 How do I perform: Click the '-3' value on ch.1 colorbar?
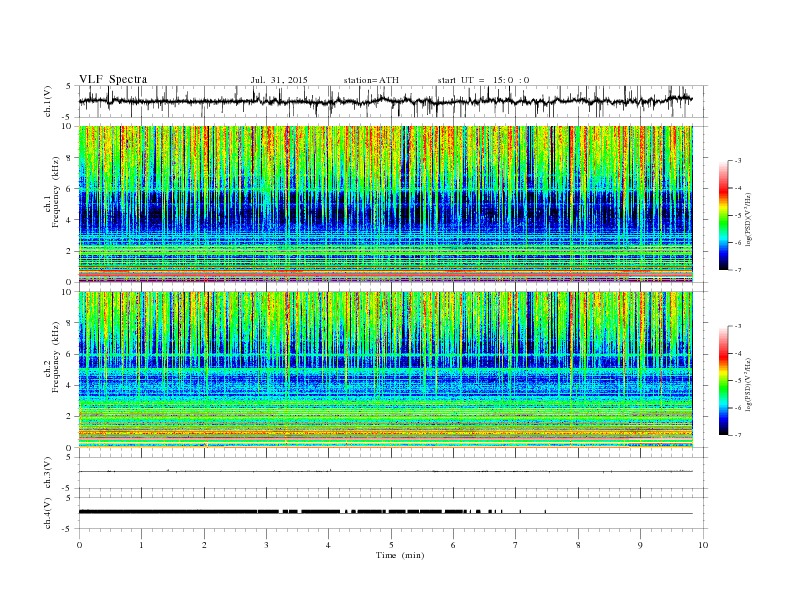pyautogui.click(x=737, y=161)
